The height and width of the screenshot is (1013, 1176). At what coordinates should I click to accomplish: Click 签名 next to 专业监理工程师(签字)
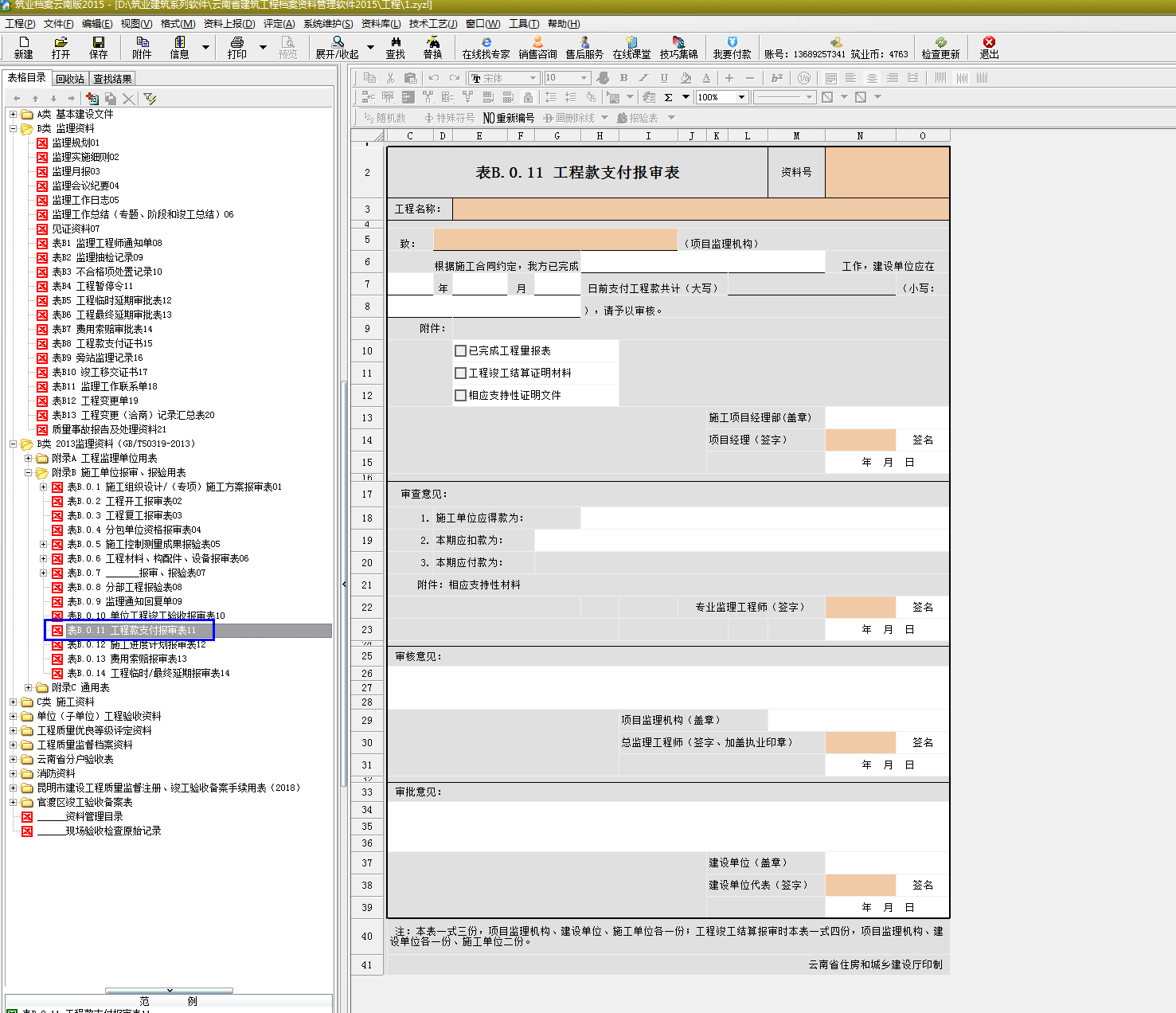point(923,607)
